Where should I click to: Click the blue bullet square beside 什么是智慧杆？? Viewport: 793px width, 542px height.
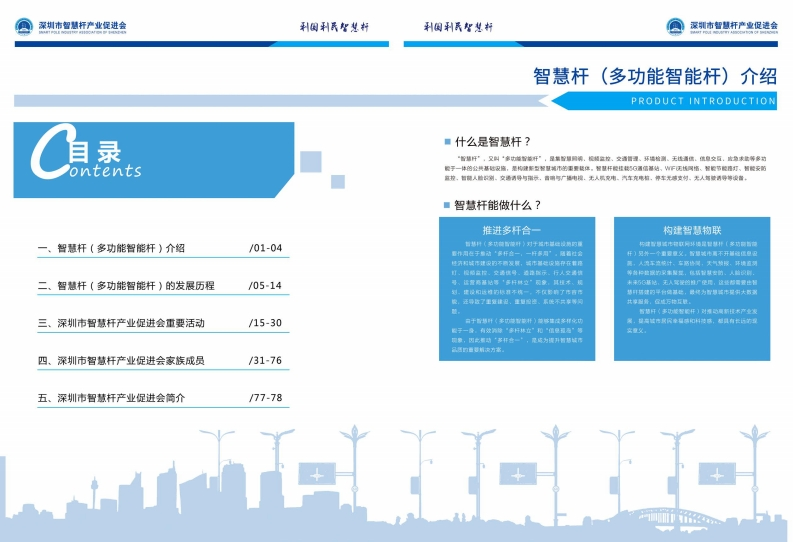(447, 142)
